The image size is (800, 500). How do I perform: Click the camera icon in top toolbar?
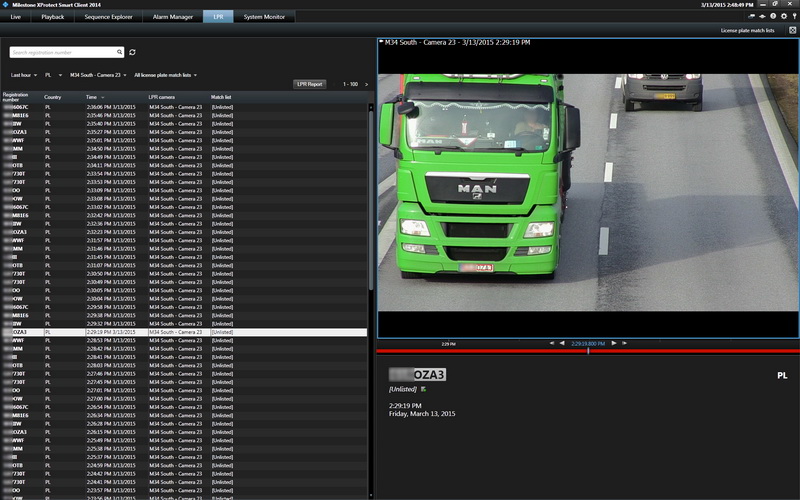[751, 17]
